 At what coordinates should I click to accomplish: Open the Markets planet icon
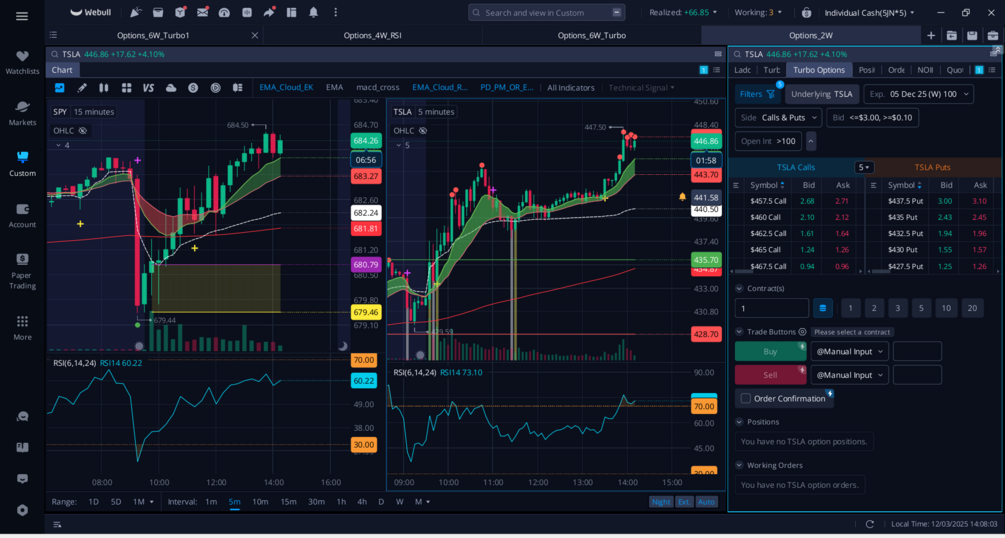tap(22, 107)
